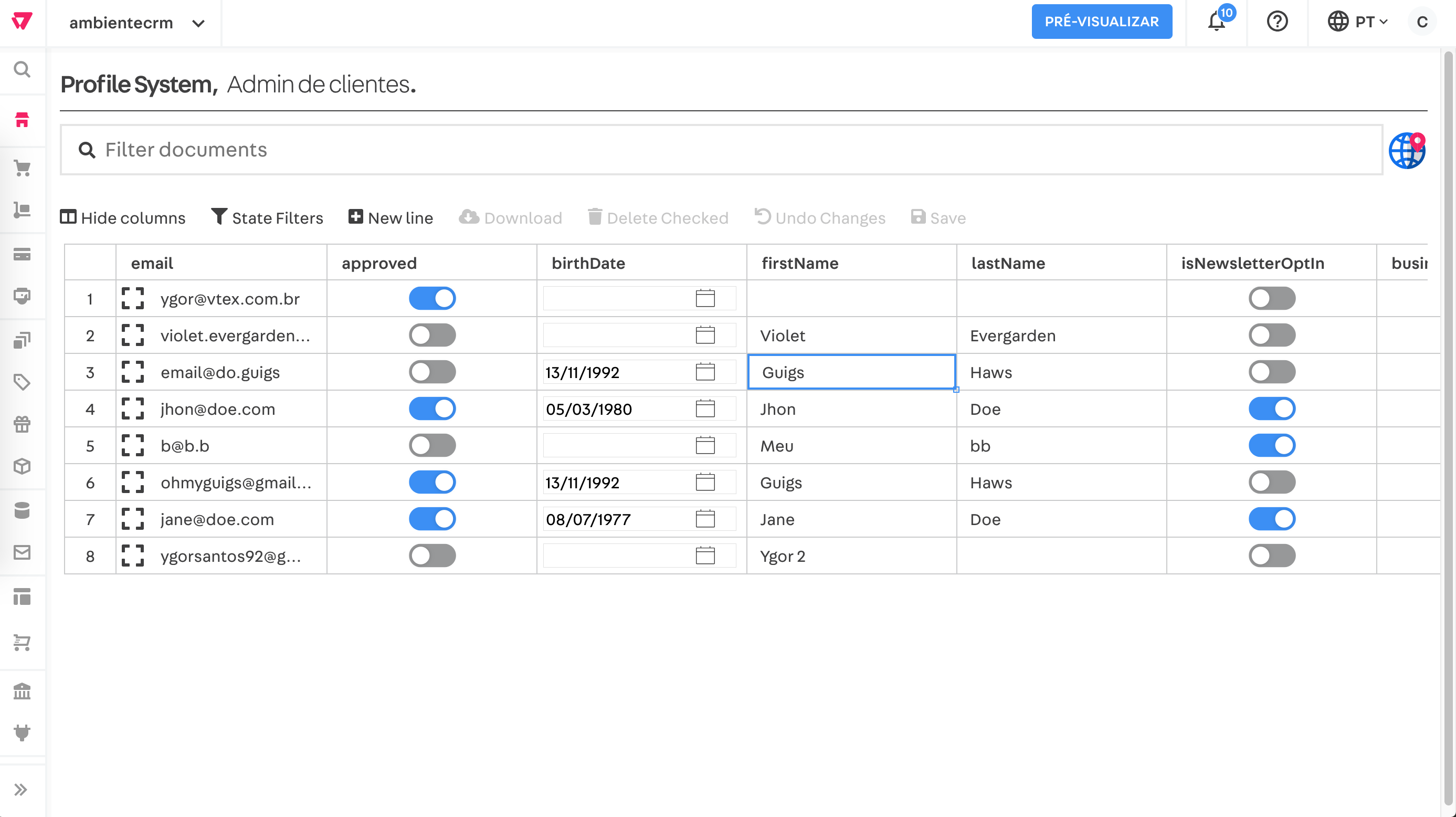This screenshot has height=817, width=1456.
Task: Open the Prices tag icon in the sidebar
Action: tap(23, 382)
